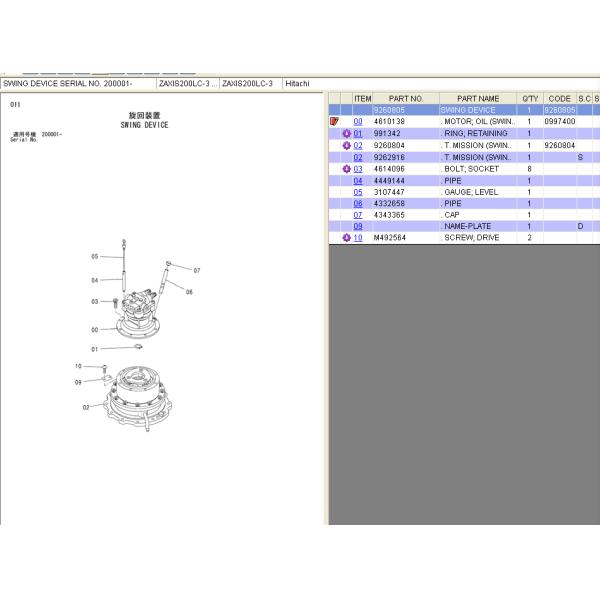Click the PART NAME column header
Image resolution: width=600 pixels, height=600 pixels.
click(x=478, y=98)
